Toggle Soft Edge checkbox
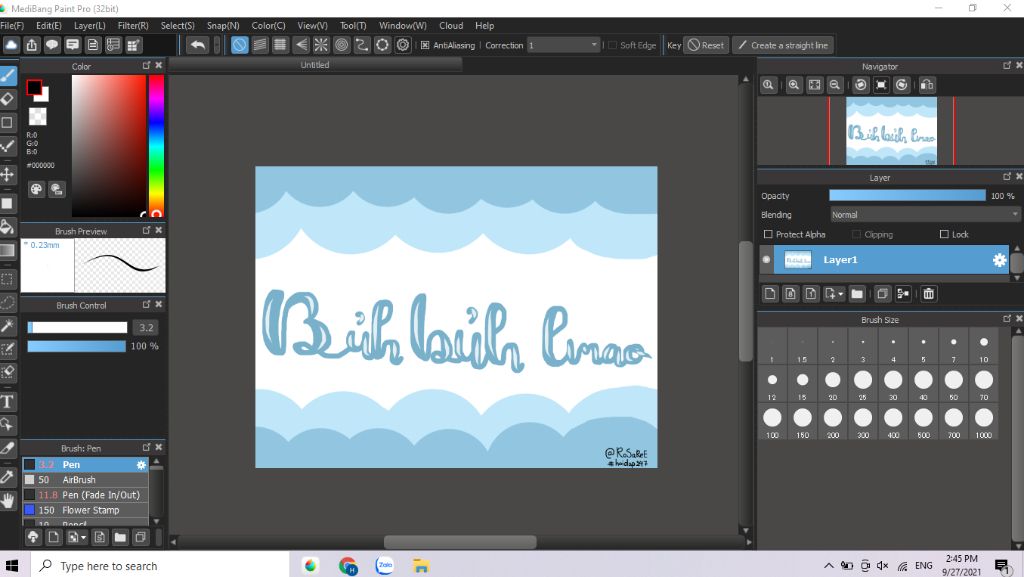The image size is (1024, 577). [x=612, y=45]
